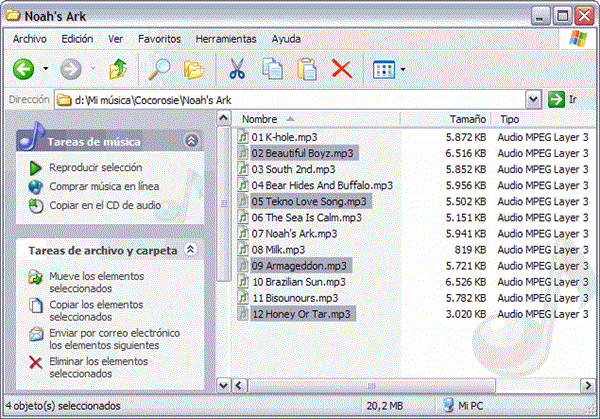Click the Paste clipboard icon
Viewport: 600px width, 419px height.
307,69
